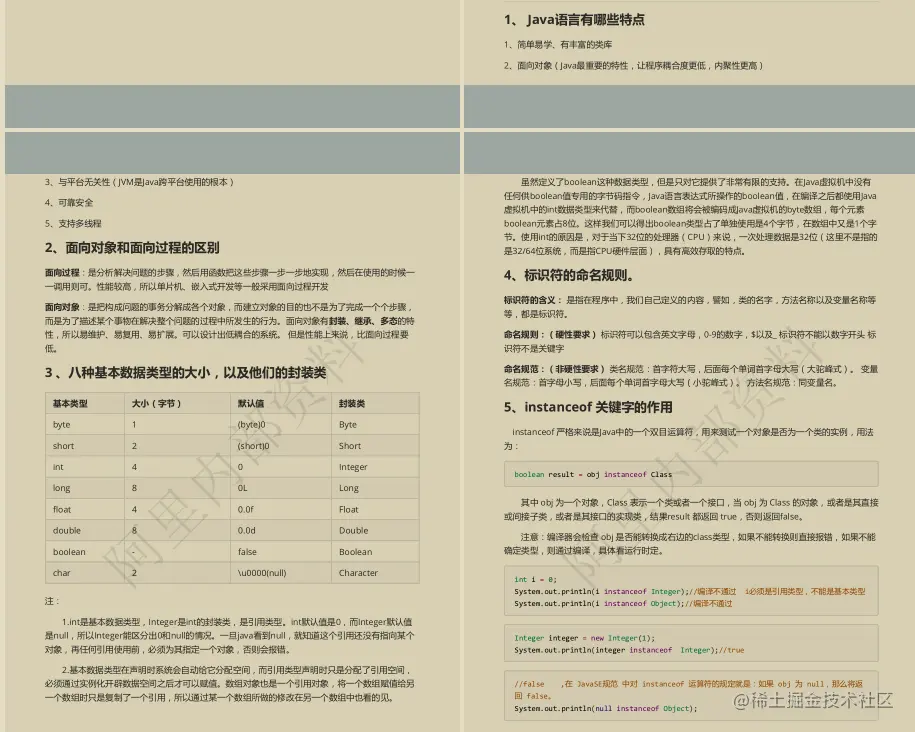Image resolution: width=915 pixels, height=732 pixels.
Task: Select the list item "4、可靠安全"
Action: [x=69, y=203]
